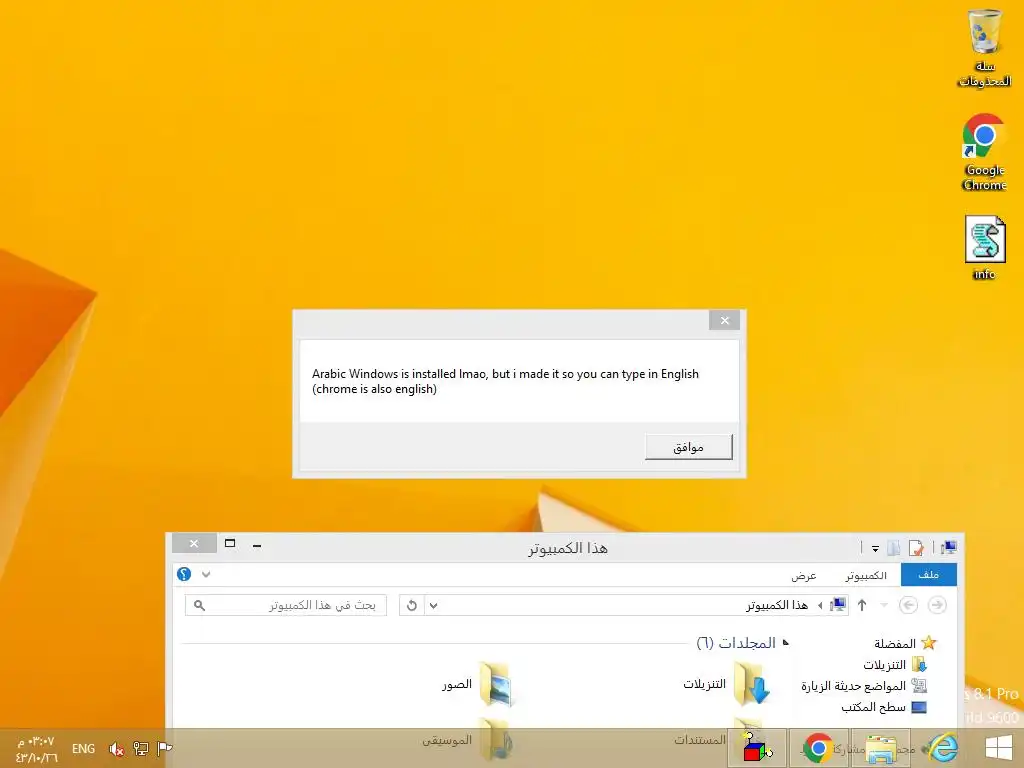Select سطح المكتب in the navigation pane

point(884,707)
